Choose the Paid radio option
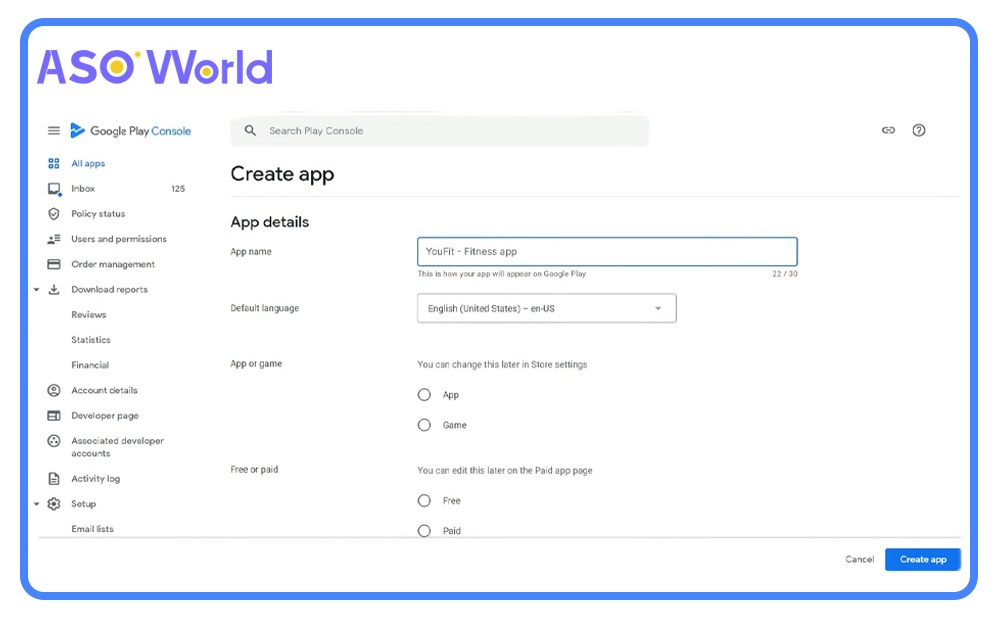998x627 pixels. tap(424, 530)
